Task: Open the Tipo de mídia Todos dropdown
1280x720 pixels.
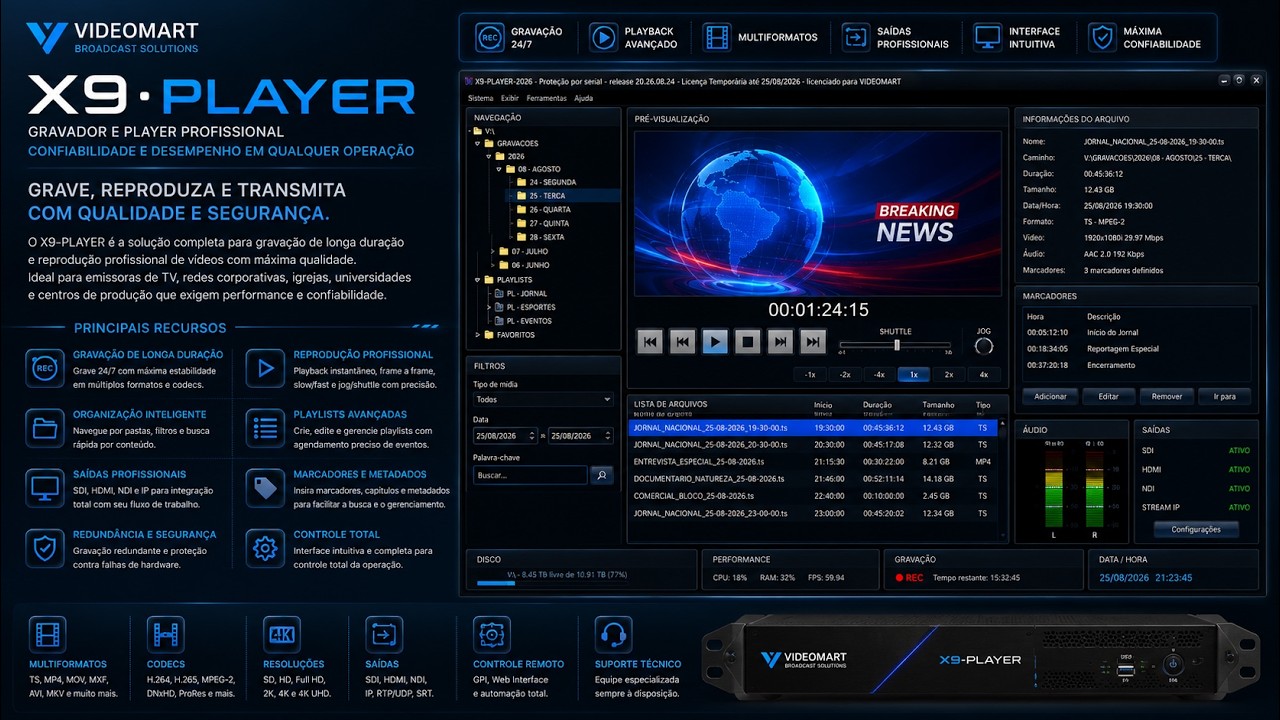Action: click(x=543, y=399)
